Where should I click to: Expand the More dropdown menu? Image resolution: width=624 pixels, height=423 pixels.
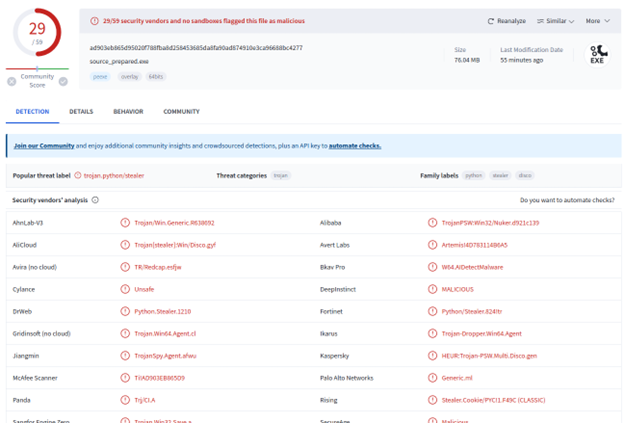[597, 21]
